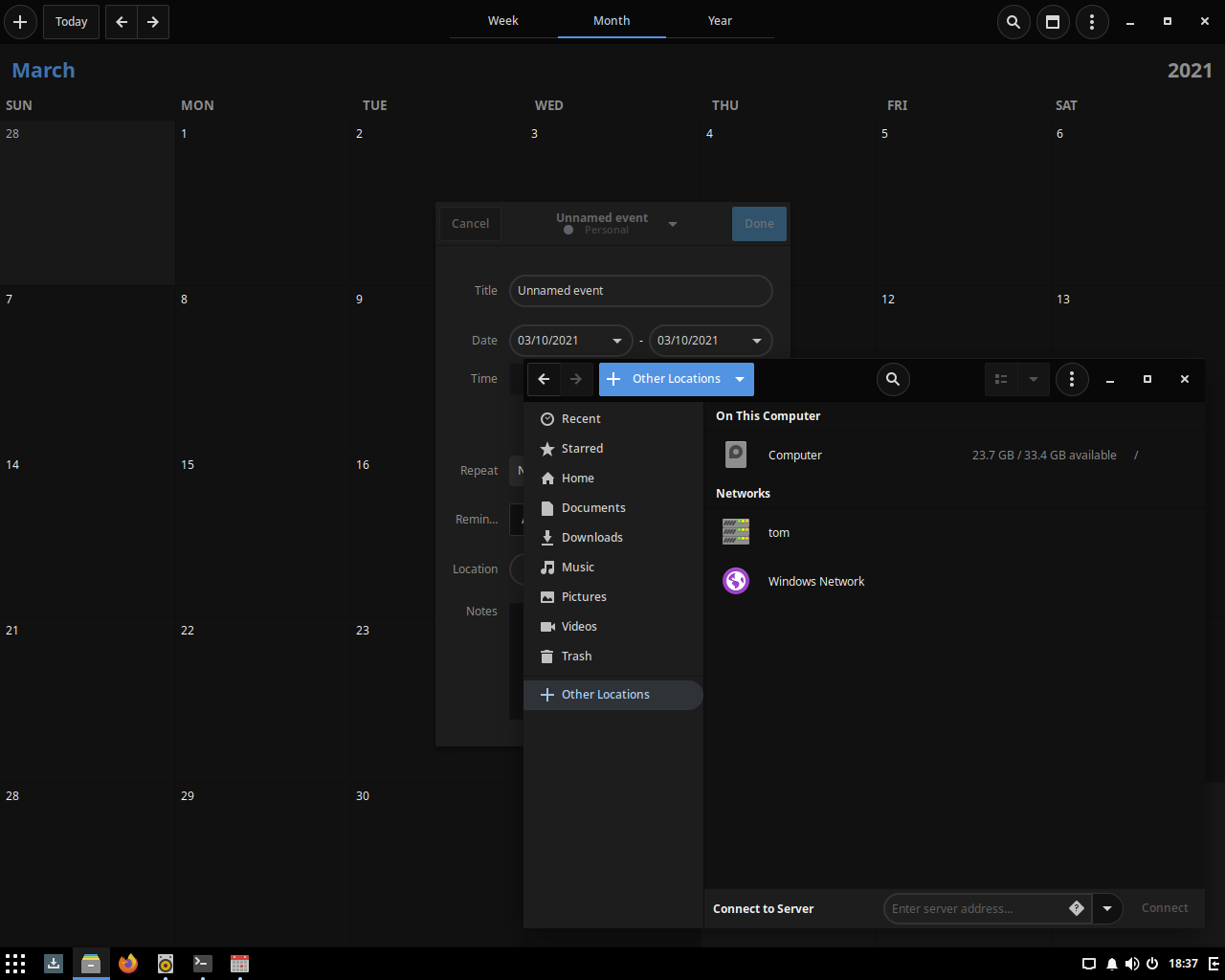Select Other Locations in the sidebar
This screenshot has width=1225, height=980.
coord(613,695)
